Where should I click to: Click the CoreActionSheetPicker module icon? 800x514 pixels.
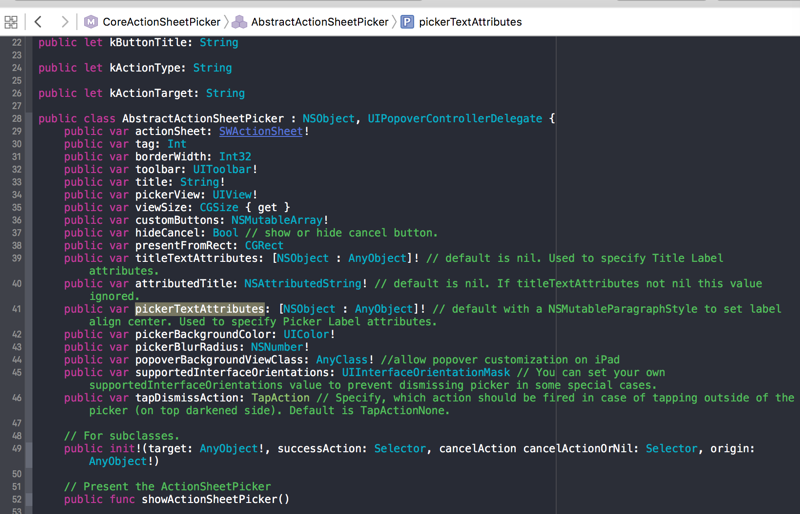[x=91, y=22]
